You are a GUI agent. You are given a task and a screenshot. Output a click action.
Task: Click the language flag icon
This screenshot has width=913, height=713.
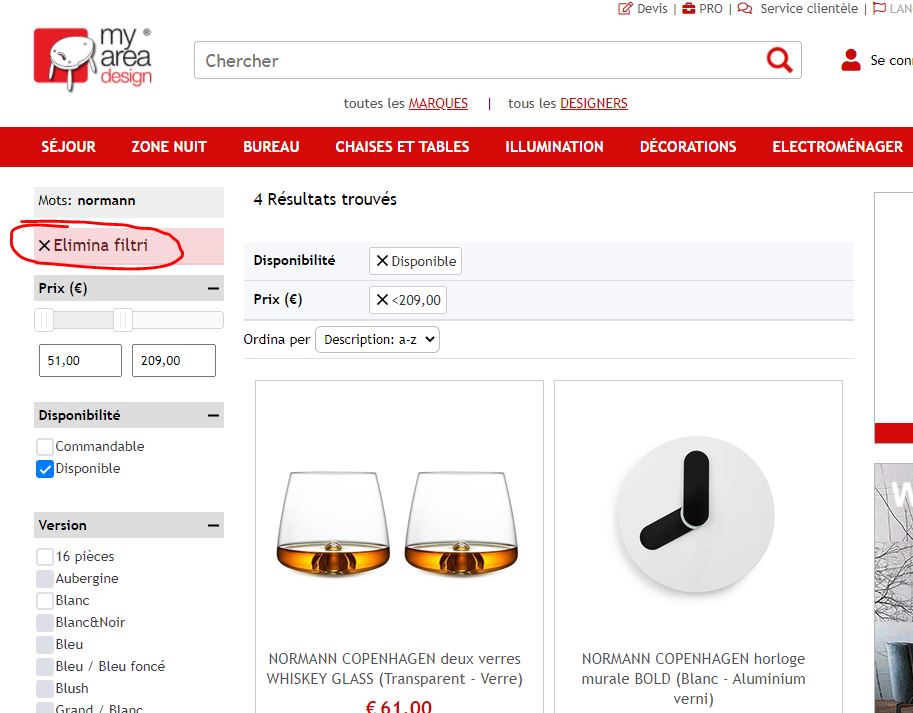(880, 9)
